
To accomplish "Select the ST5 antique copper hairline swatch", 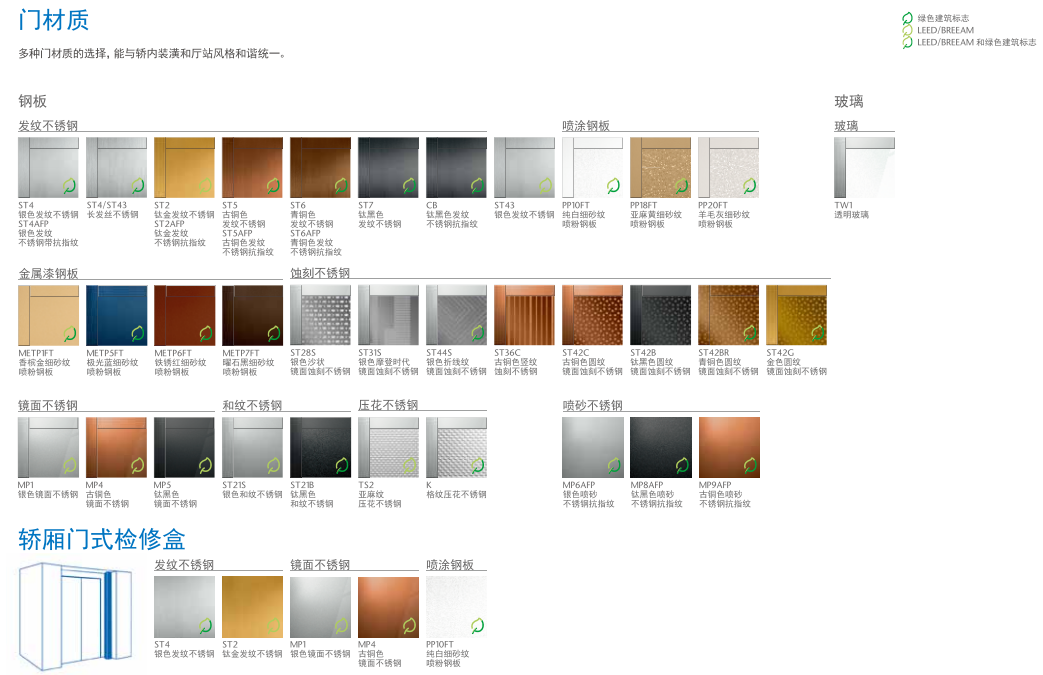I will (x=252, y=167).
